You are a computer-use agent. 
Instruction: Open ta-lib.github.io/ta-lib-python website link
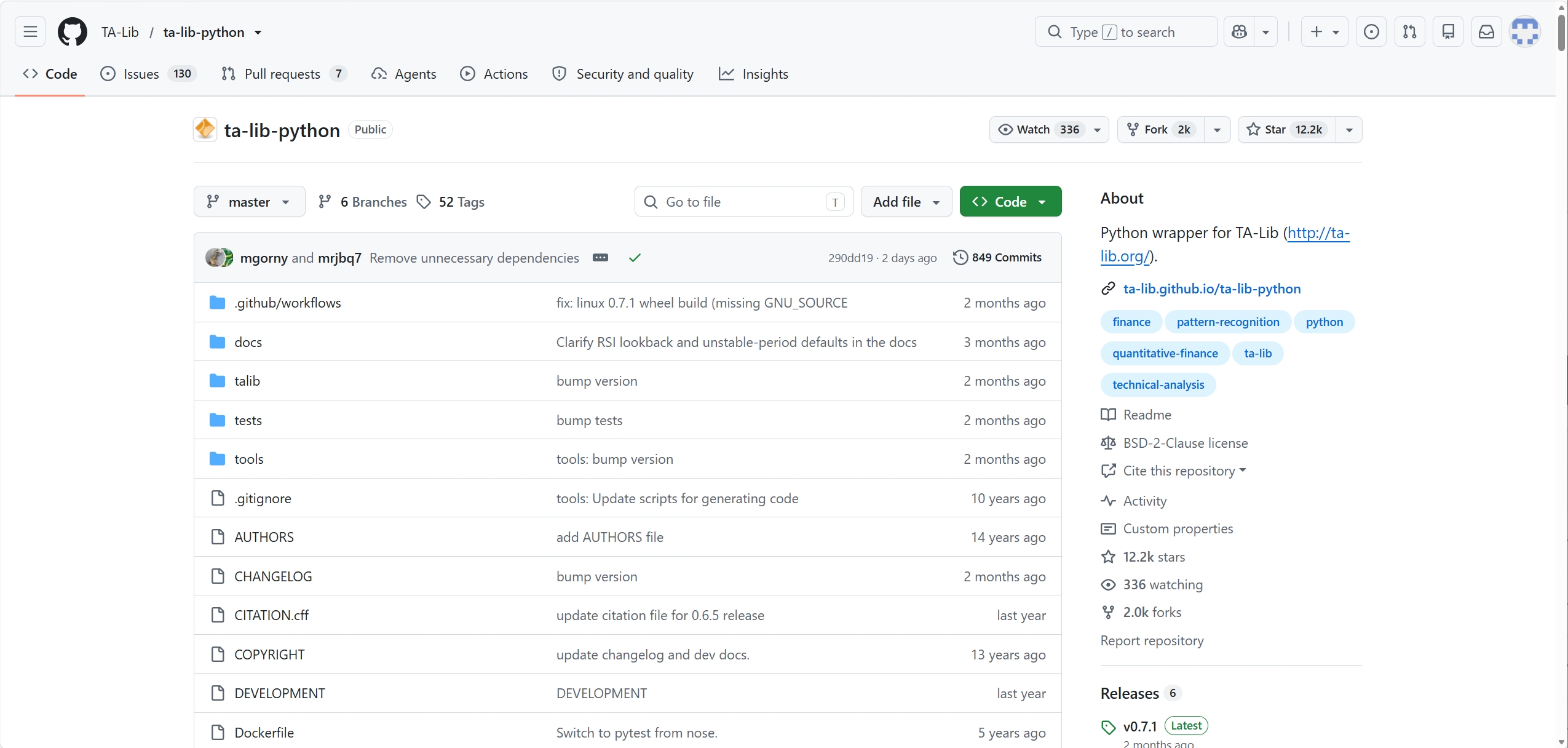tap(1211, 288)
